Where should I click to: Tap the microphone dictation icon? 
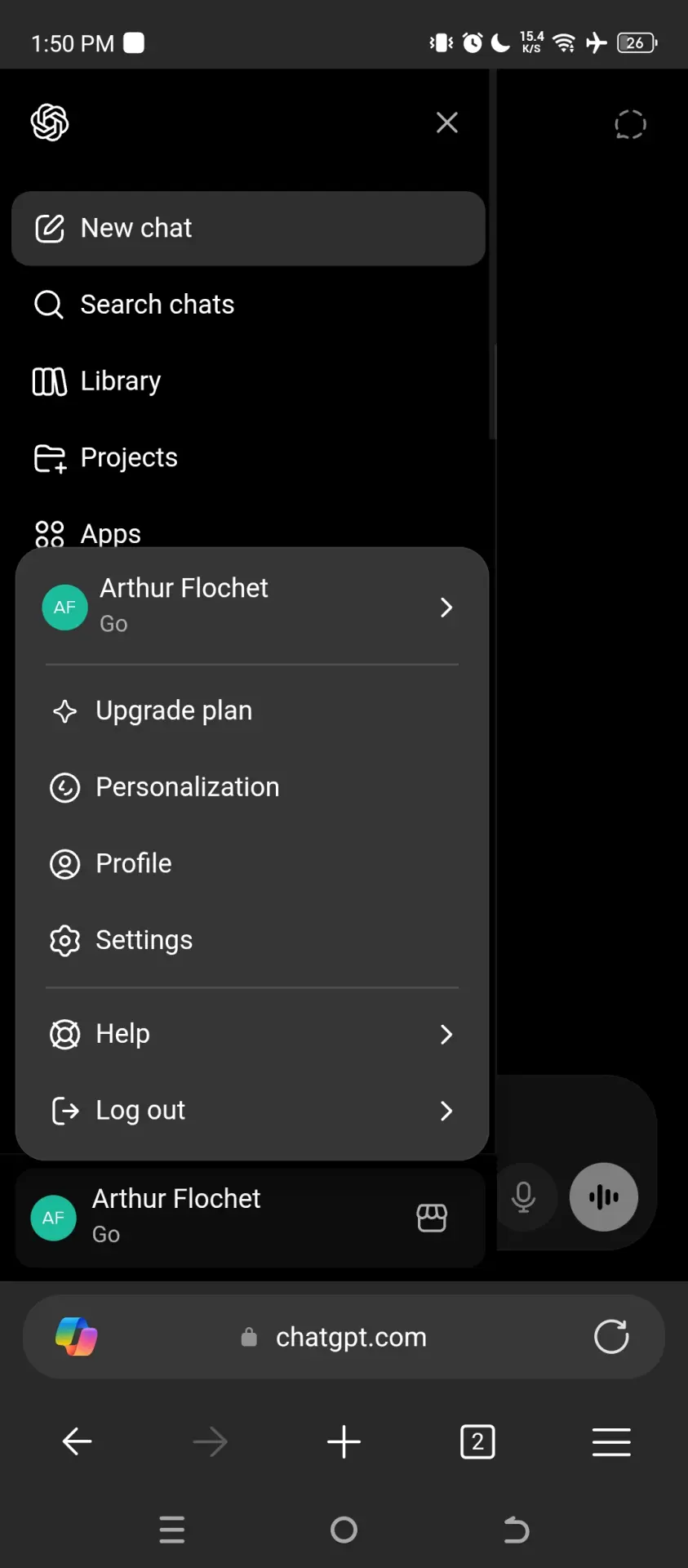coord(523,1197)
